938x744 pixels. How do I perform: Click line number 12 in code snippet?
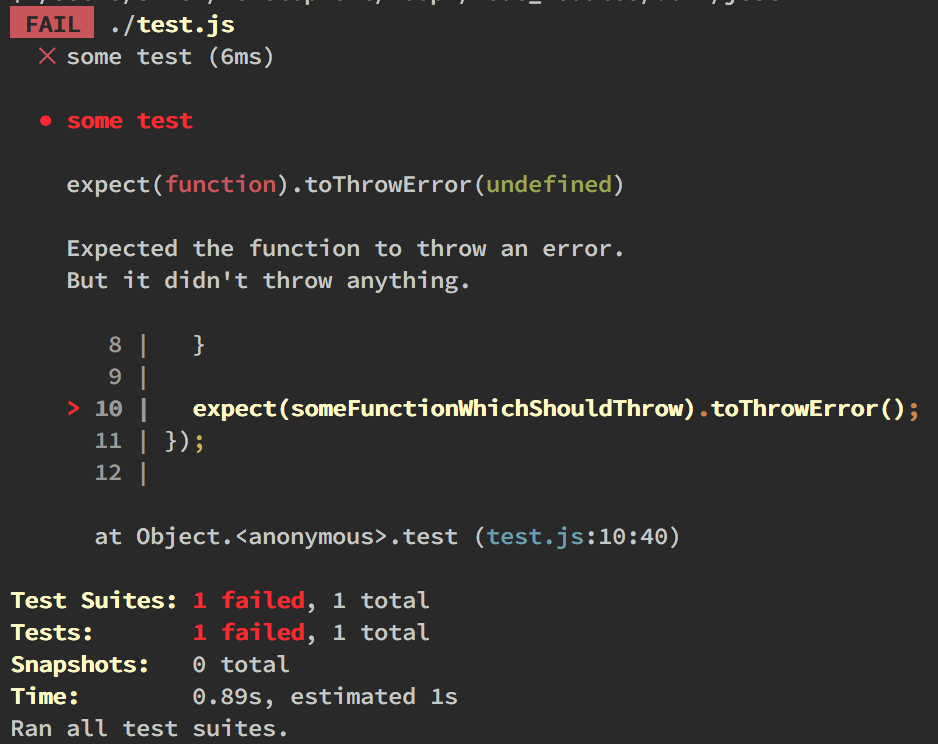click(x=108, y=473)
